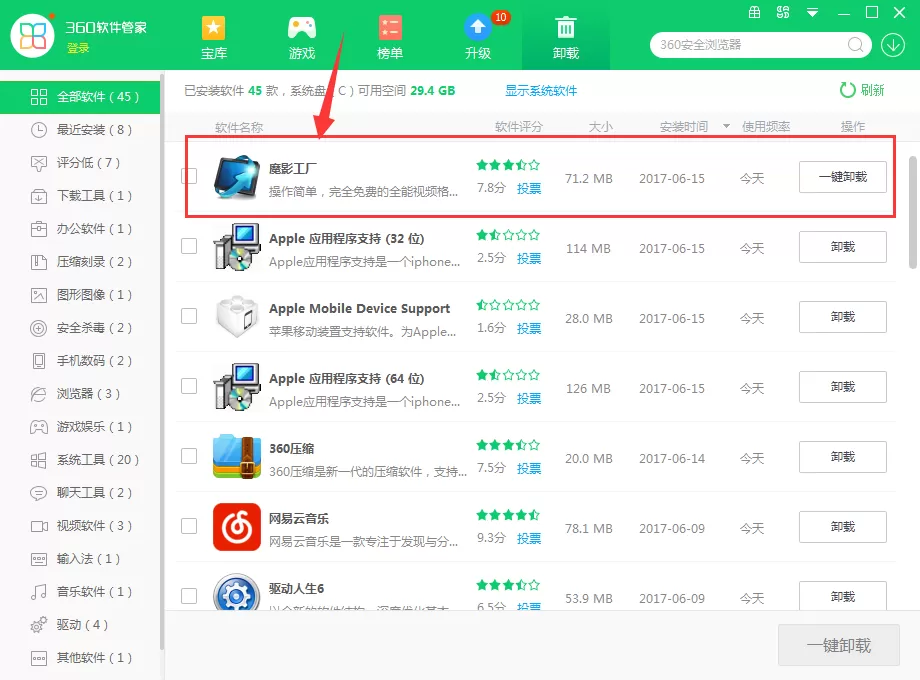Click the 游戏娱乐 gamepad sidebar icon

(x=39, y=427)
